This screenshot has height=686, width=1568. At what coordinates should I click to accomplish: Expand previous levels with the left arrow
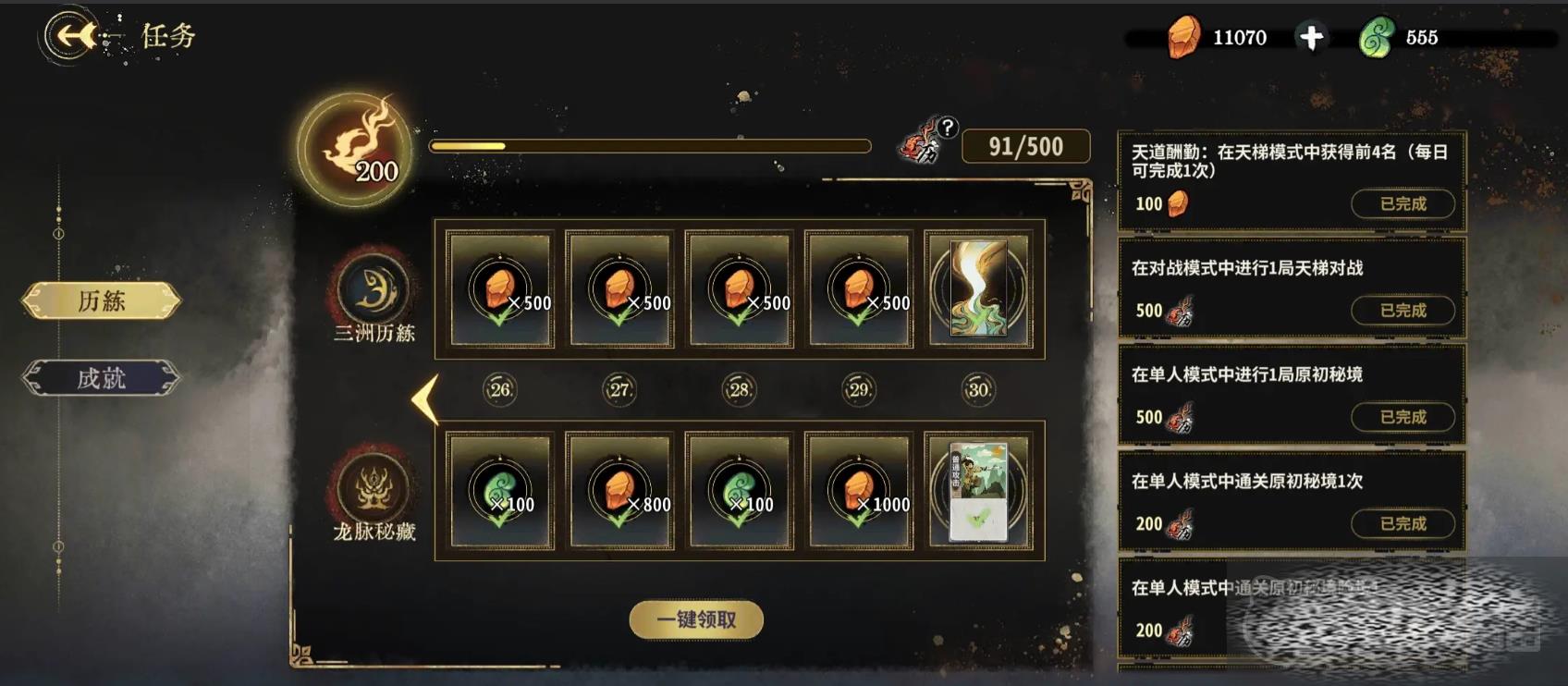pos(424,399)
